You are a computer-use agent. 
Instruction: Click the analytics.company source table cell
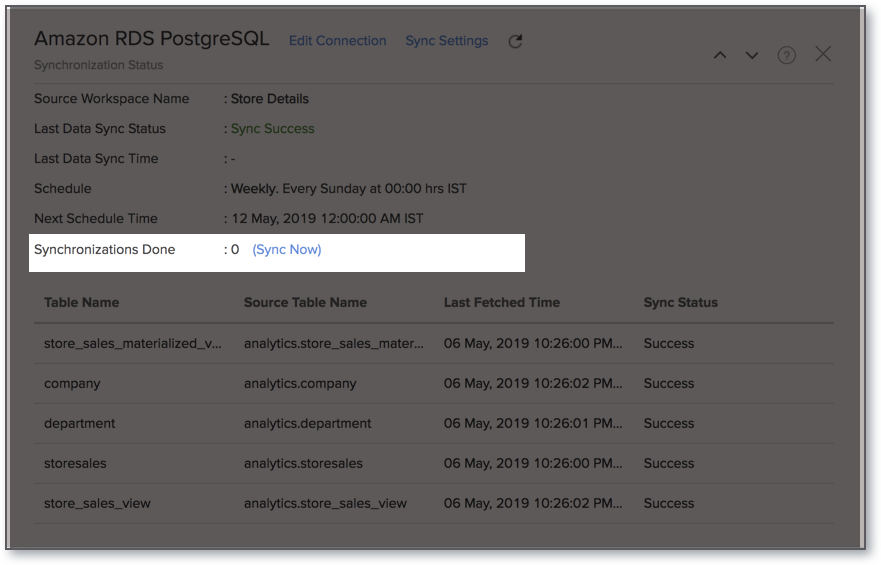[300, 384]
